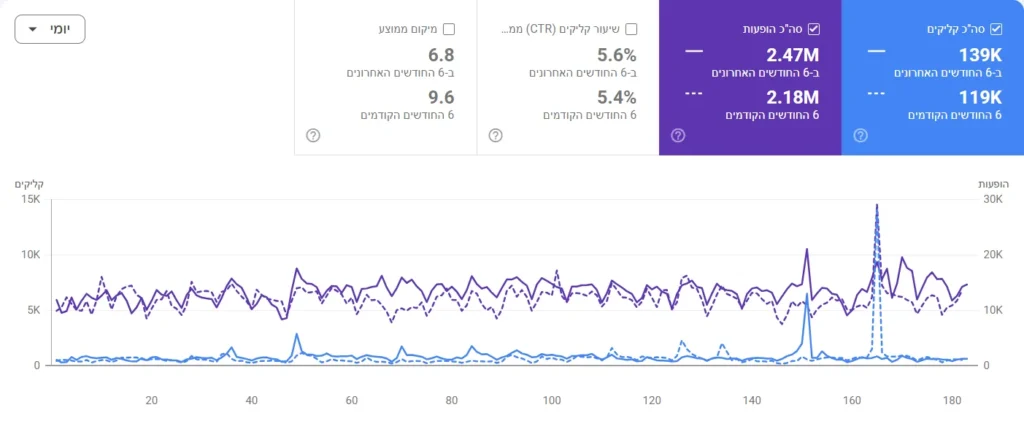Click the קליקים left axis title
Viewport: 1024px width, 429px height.
(29, 185)
